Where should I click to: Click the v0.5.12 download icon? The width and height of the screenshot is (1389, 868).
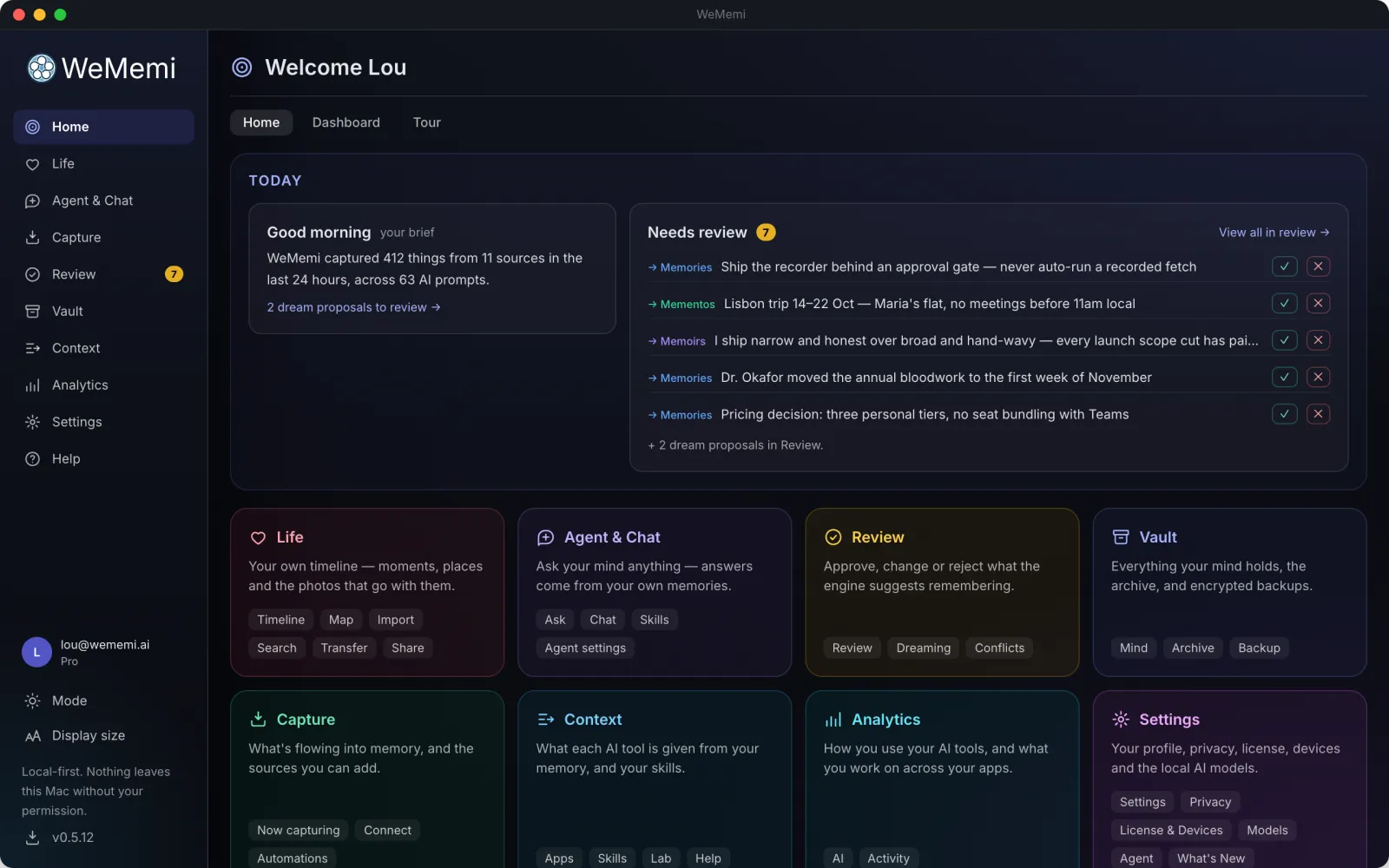coord(32,838)
